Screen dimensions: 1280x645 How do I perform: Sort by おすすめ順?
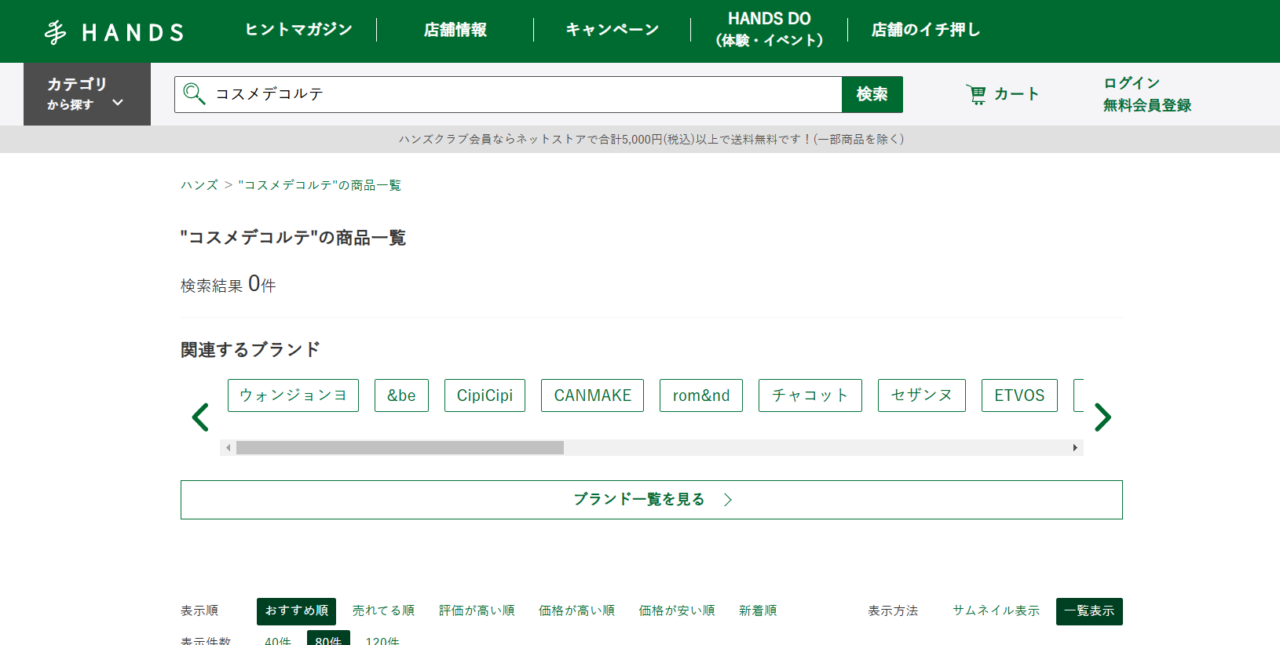tap(296, 611)
